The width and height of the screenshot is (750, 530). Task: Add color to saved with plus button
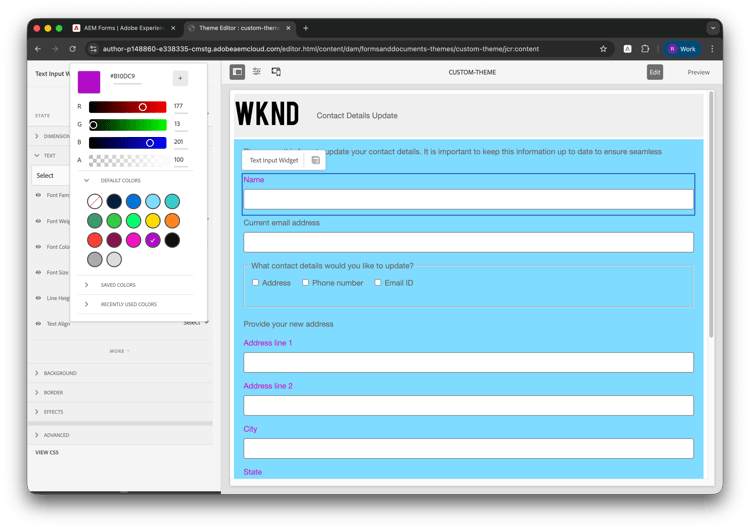(180, 78)
